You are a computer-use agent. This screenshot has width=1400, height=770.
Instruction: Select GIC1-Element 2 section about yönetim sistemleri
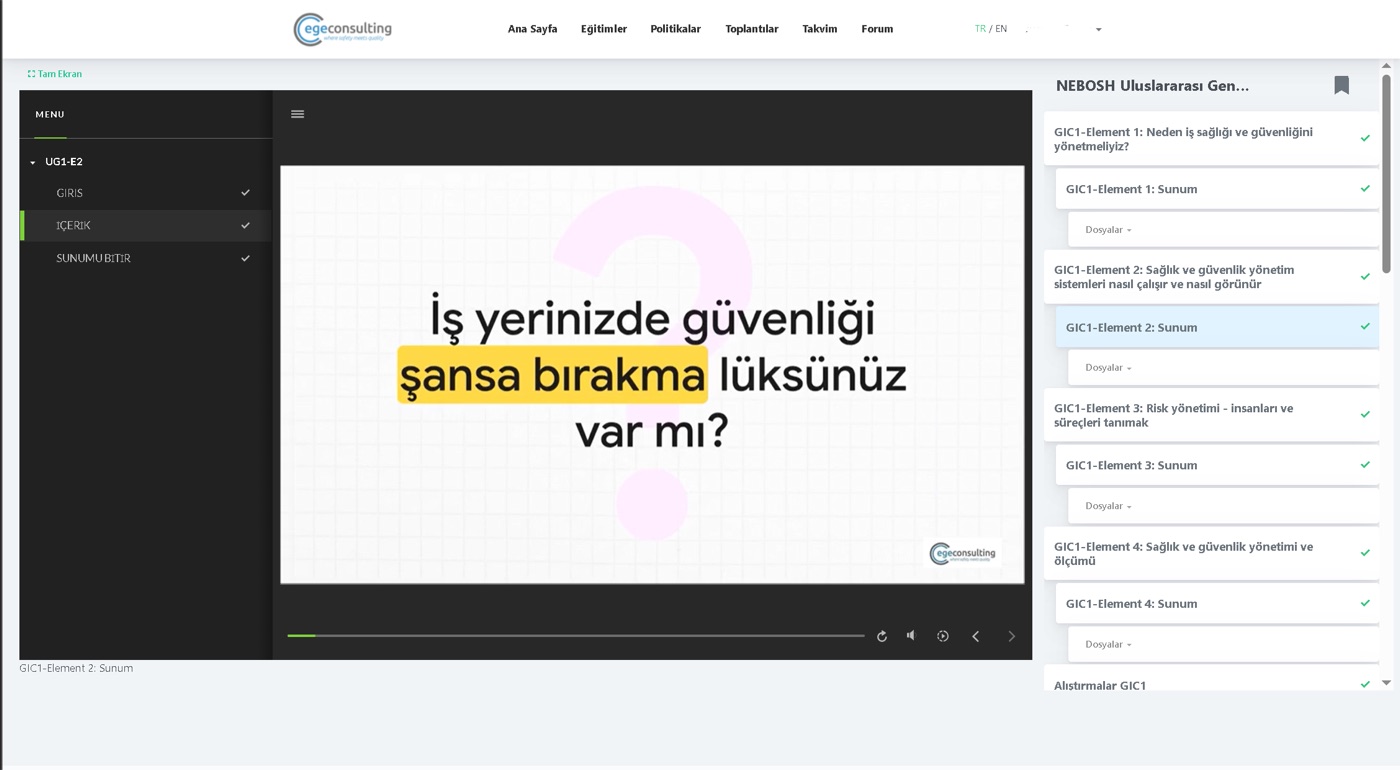[x=1211, y=277]
